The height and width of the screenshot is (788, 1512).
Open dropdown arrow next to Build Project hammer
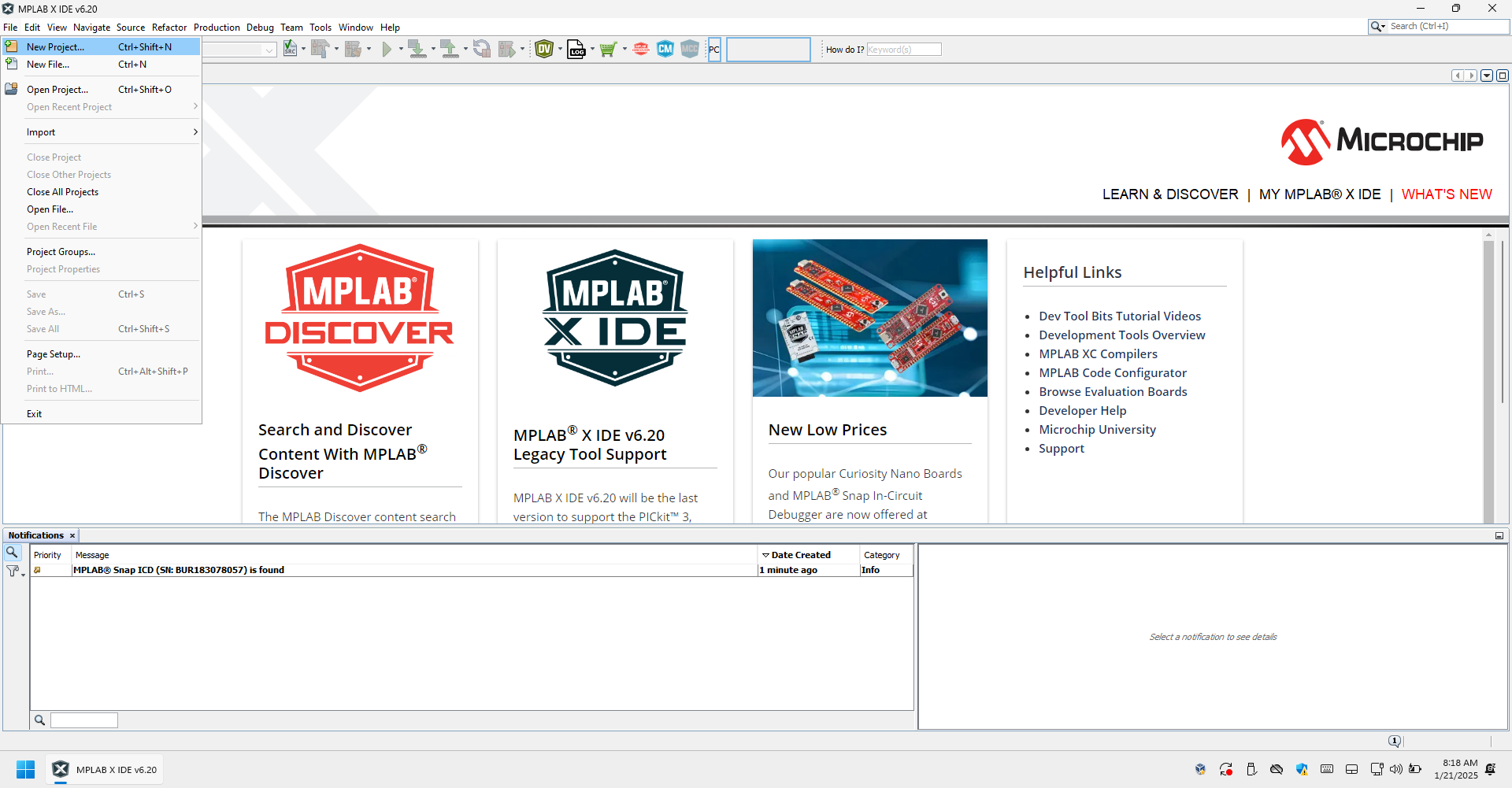pos(336,49)
